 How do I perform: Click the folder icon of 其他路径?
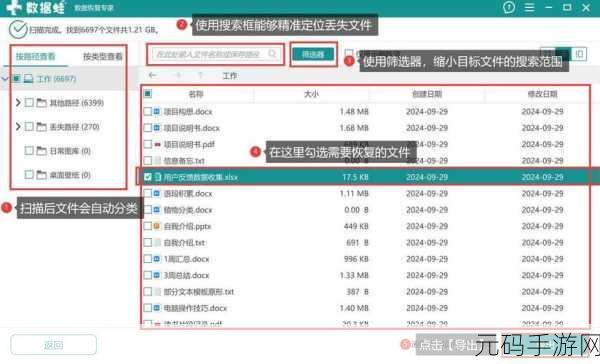click(41, 103)
